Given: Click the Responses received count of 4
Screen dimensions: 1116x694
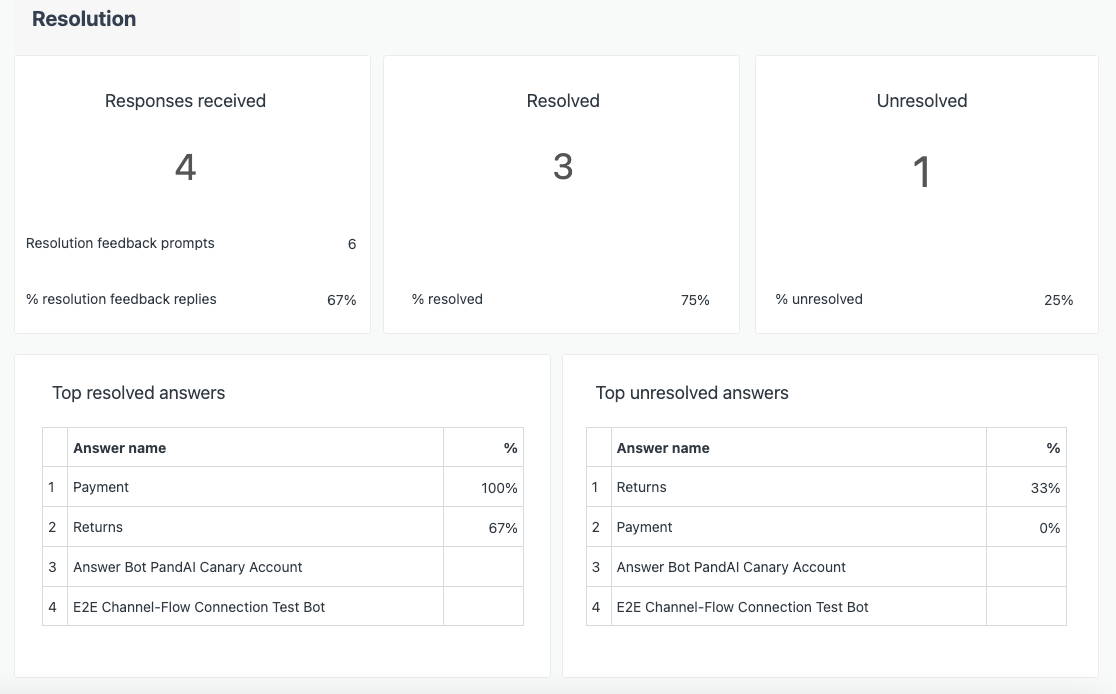Looking at the screenshot, I should click(185, 169).
